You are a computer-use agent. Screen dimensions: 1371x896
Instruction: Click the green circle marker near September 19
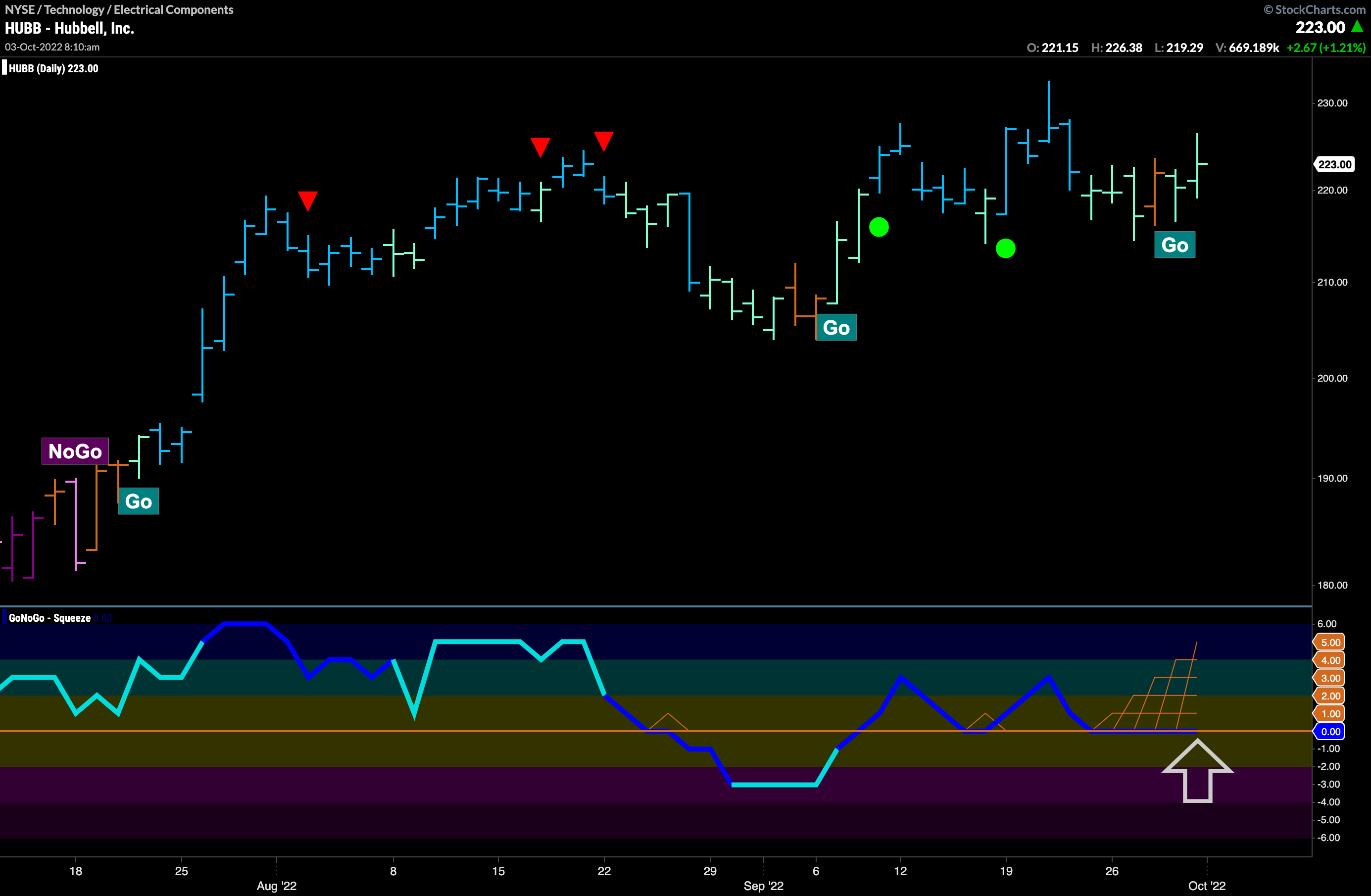[1006, 249]
